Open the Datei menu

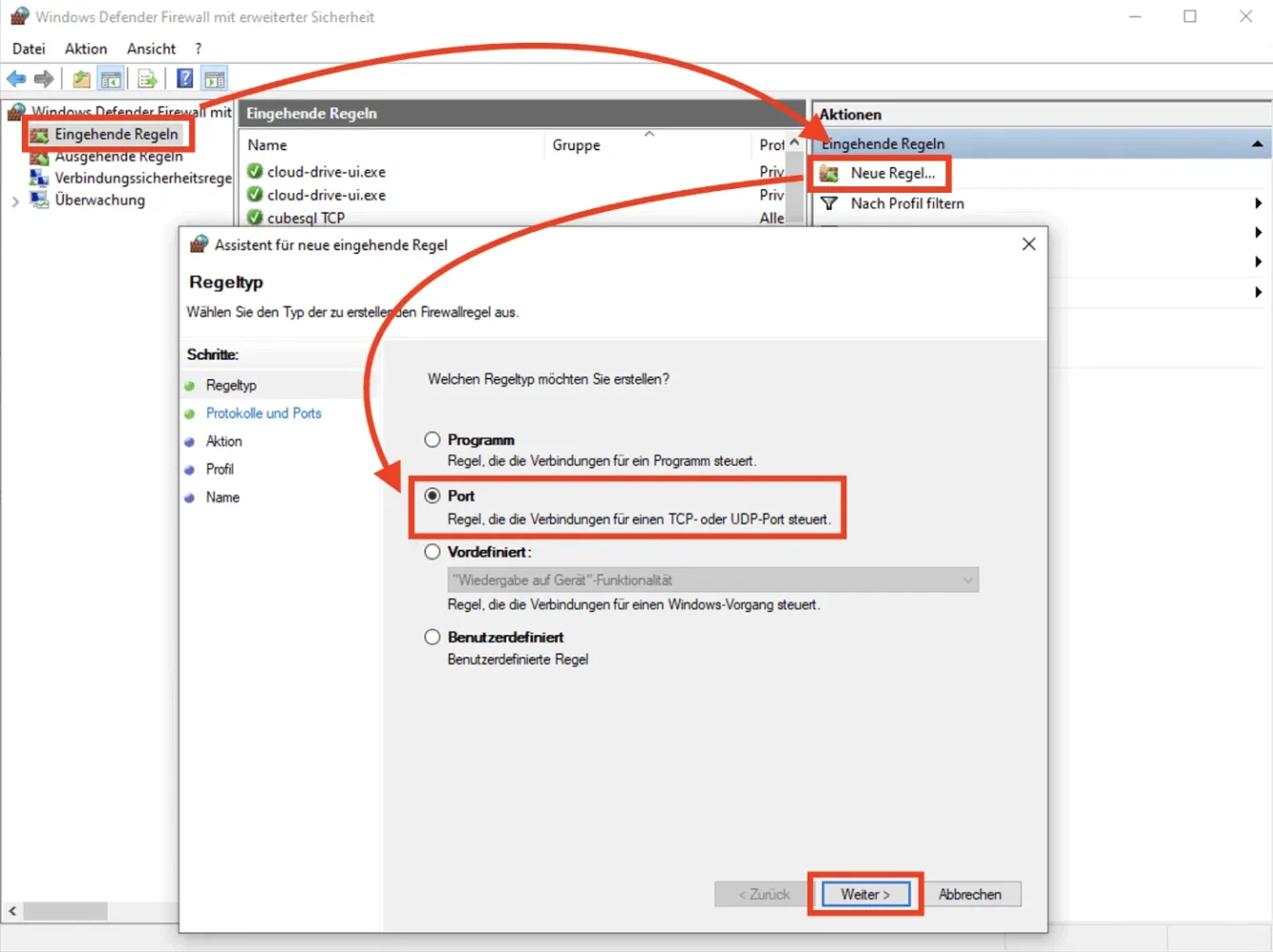pyautogui.click(x=28, y=48)
